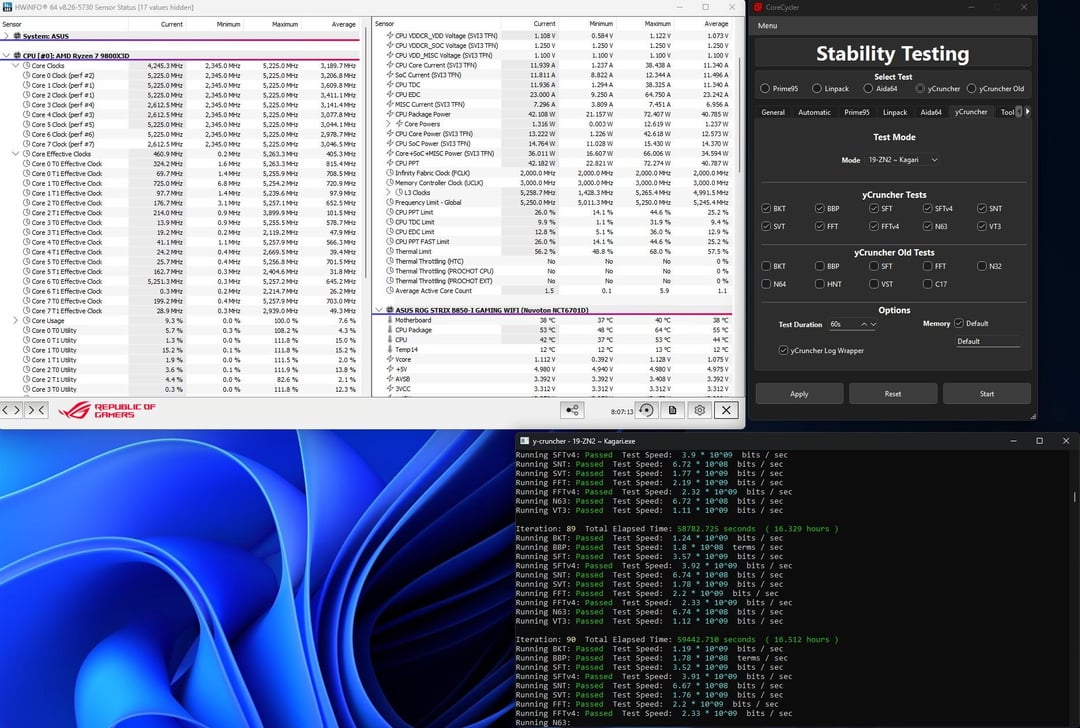Reset sensor min/max with the clock icon
Screen dimensions: 1080x728
pyautogui.click(x=646, y=410)
